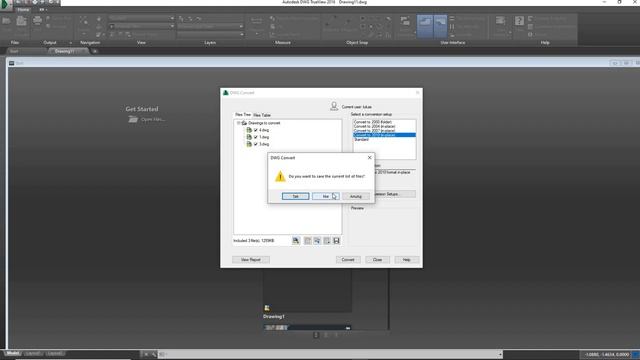Click the DWG Convert ribbon icon
This screenshot has height=360, width=640.
pyautogui.click(x=21, y=21)
